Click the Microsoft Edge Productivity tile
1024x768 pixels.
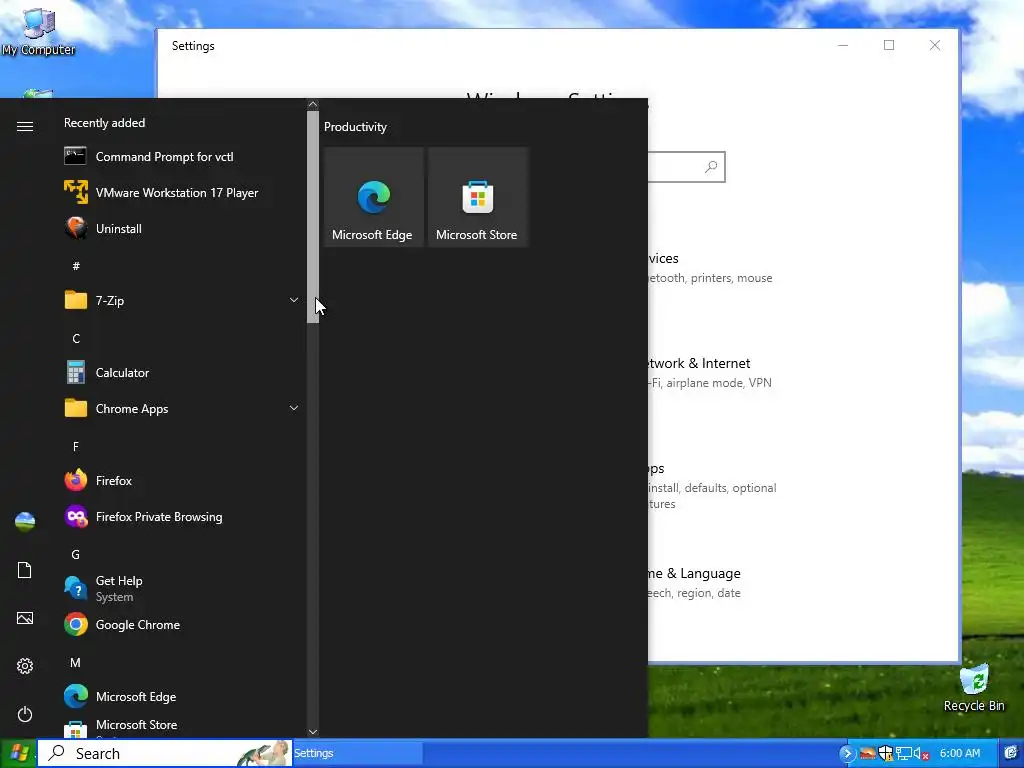pyautogui.click(x=374, y=197)
